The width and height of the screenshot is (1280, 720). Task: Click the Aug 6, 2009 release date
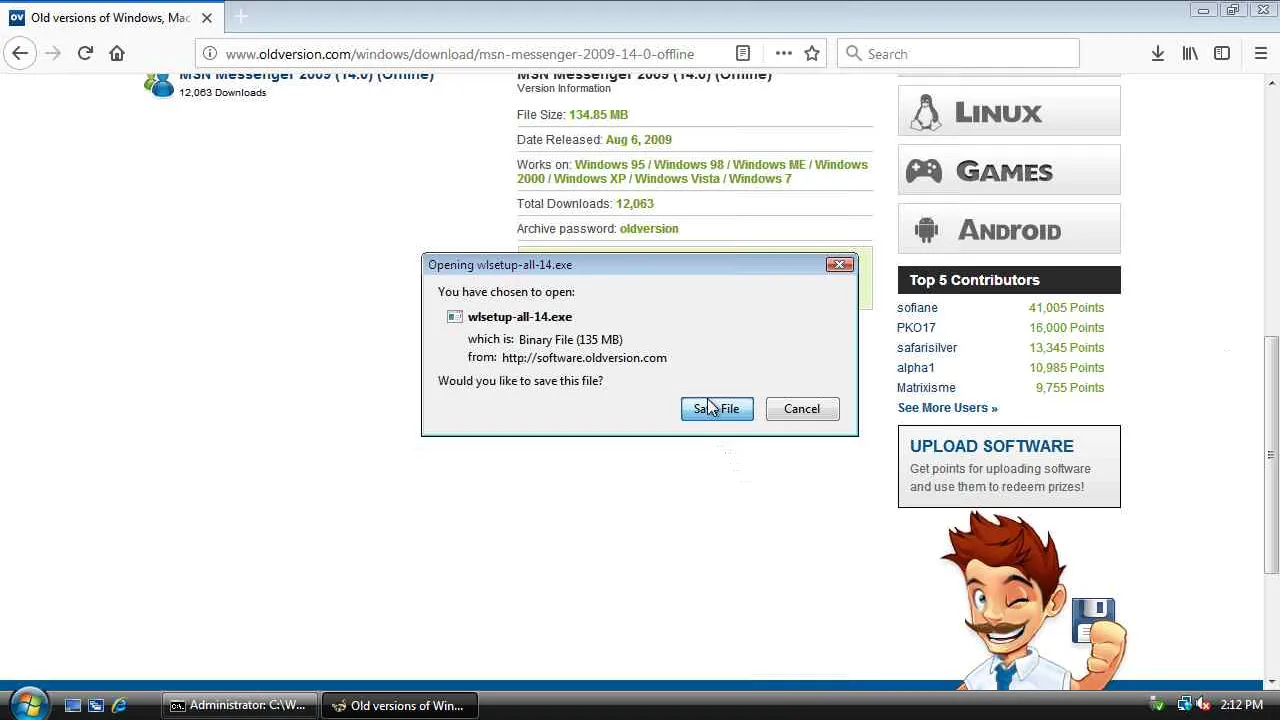point(638,140)
